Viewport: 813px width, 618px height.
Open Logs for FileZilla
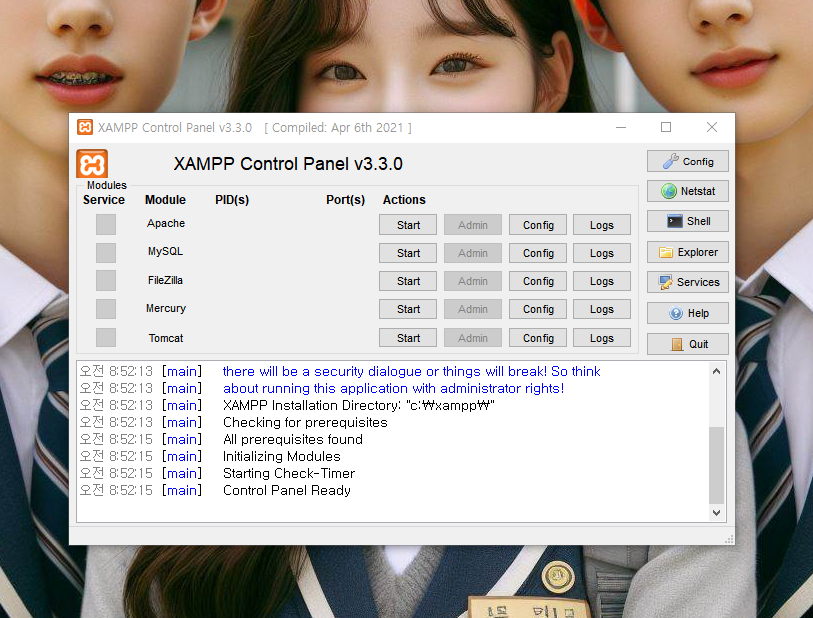pyautogui.click(x=601, y=281)
